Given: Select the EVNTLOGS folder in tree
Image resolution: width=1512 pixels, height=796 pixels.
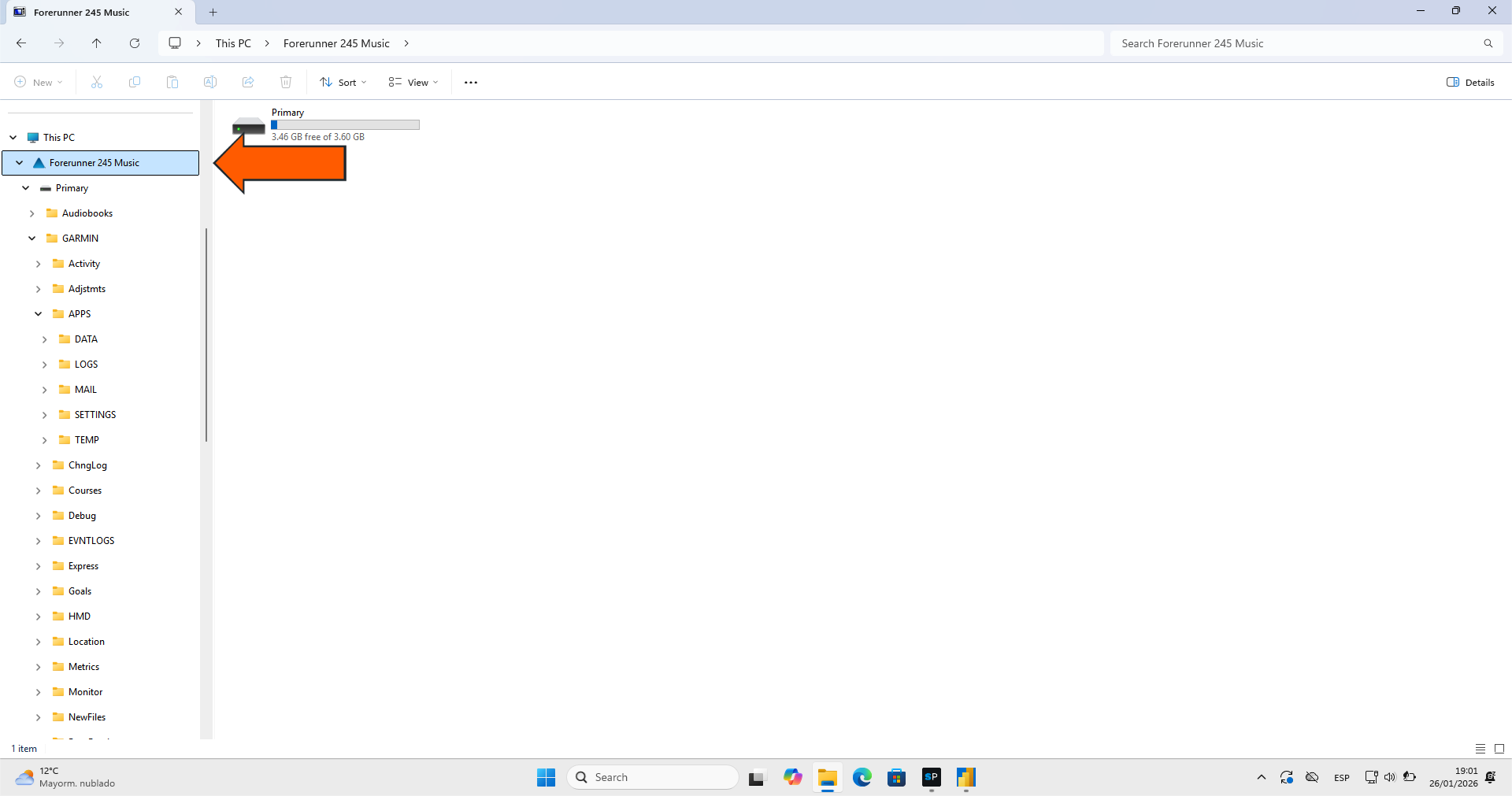Looking at the screenshot, I should tap(91, 541).
